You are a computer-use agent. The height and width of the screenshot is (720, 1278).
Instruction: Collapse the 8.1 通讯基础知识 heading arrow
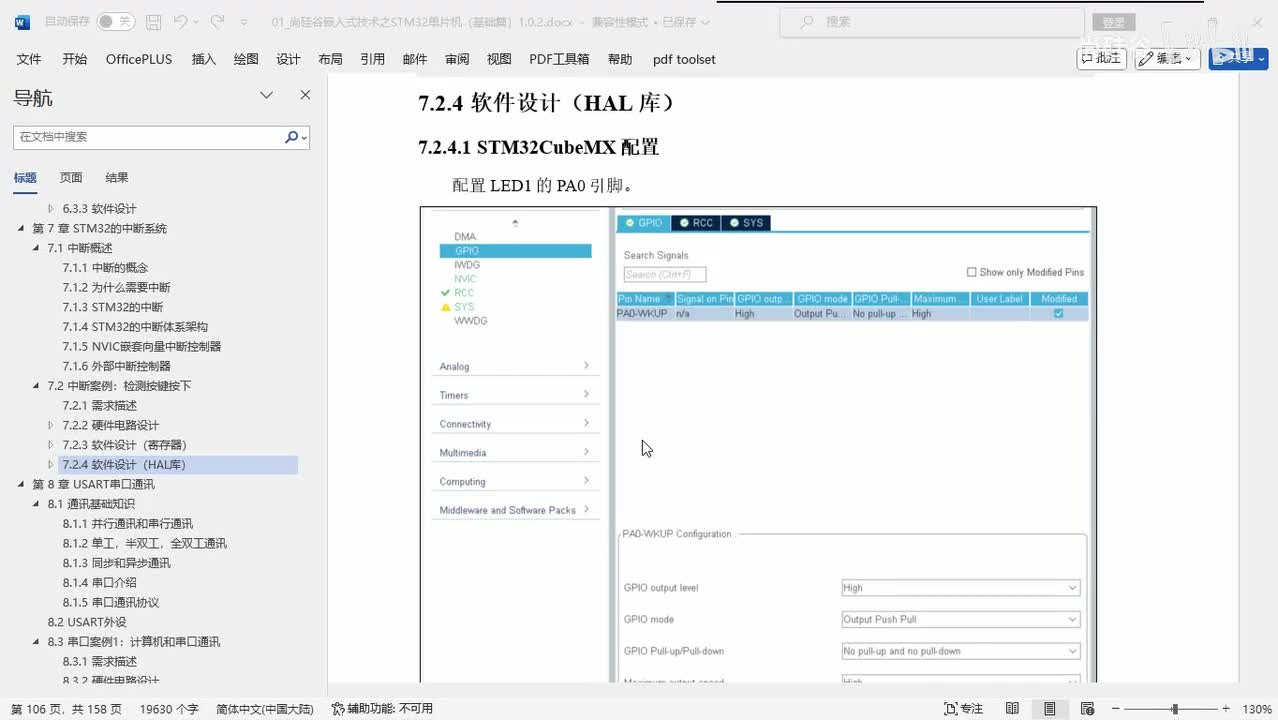[37, 504]
